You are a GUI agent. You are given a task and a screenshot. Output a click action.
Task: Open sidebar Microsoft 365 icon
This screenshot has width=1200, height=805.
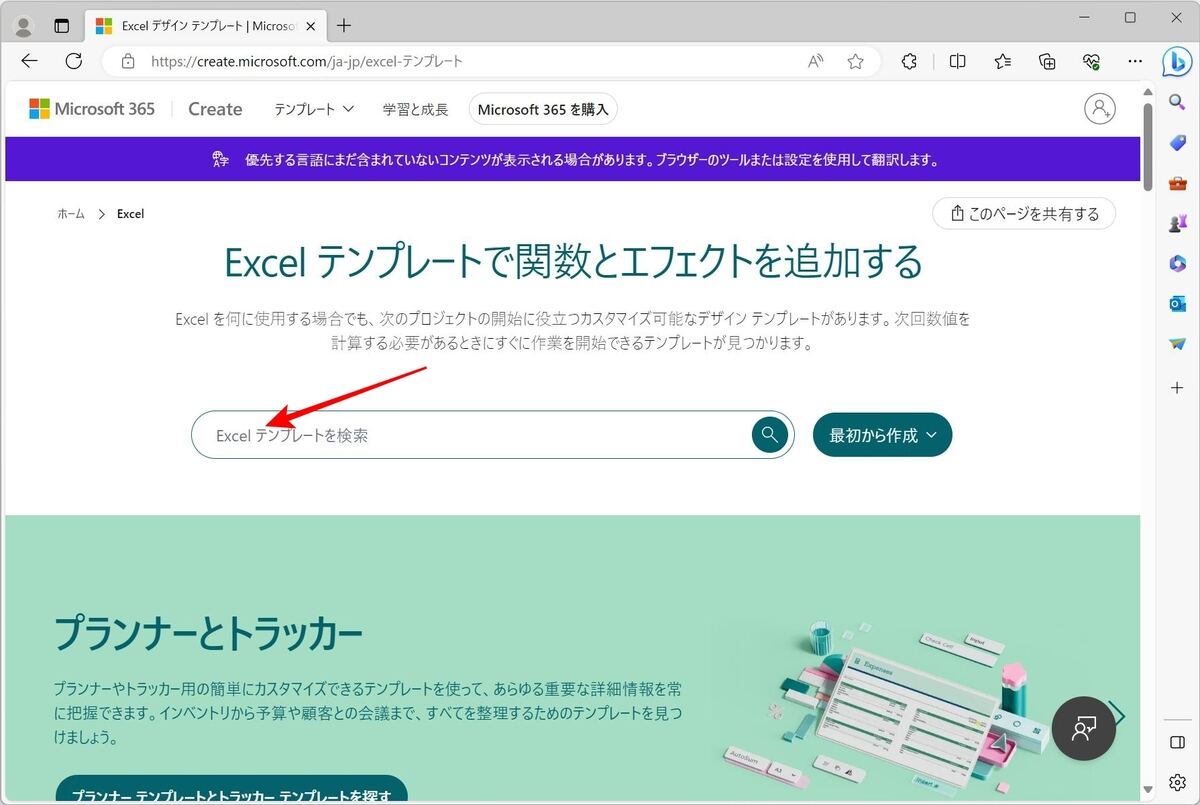(1177, 263)
